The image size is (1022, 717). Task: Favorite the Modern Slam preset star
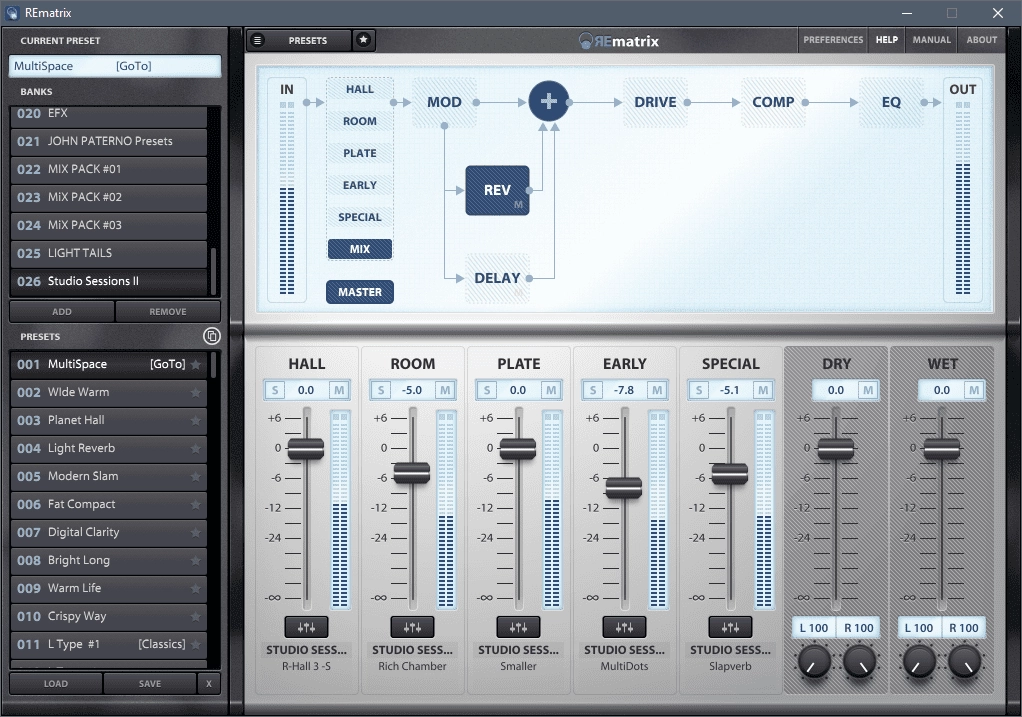coord(196,476)
